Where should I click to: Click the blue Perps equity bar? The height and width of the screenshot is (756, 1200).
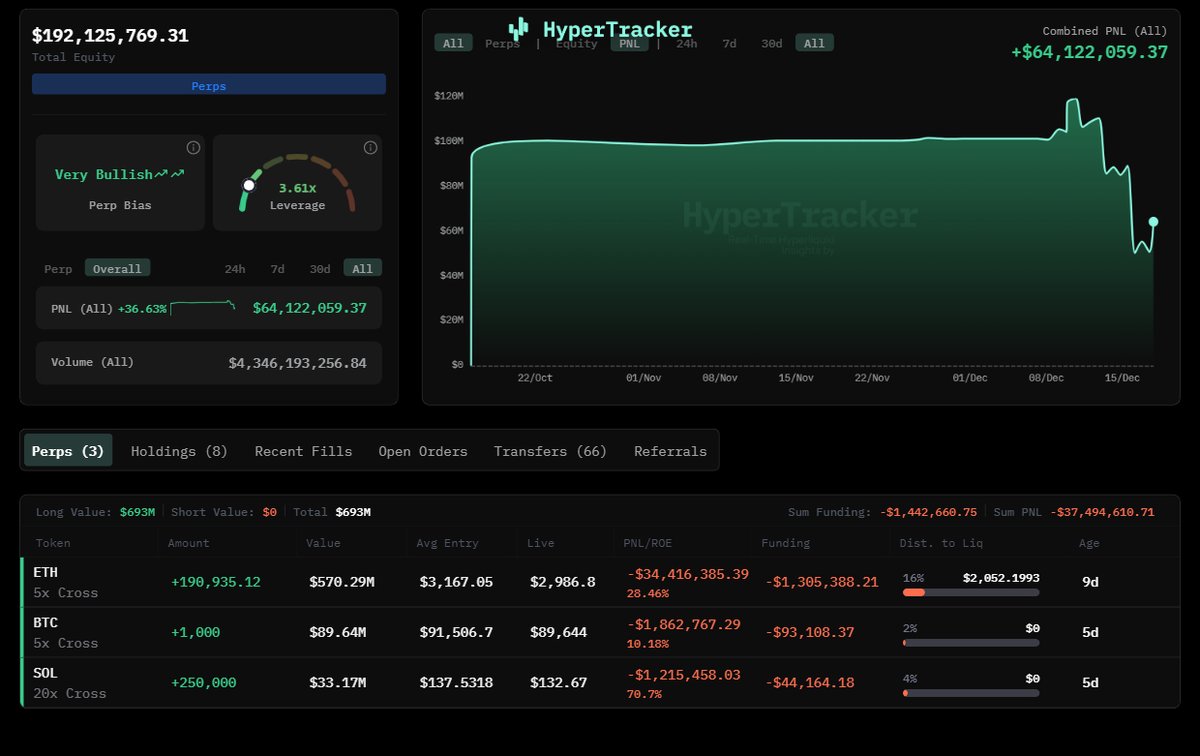point(208,85)
